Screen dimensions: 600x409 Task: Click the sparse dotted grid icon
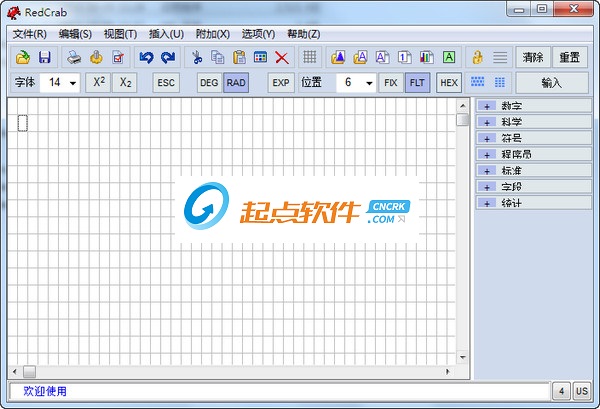[x=499, y=82]
